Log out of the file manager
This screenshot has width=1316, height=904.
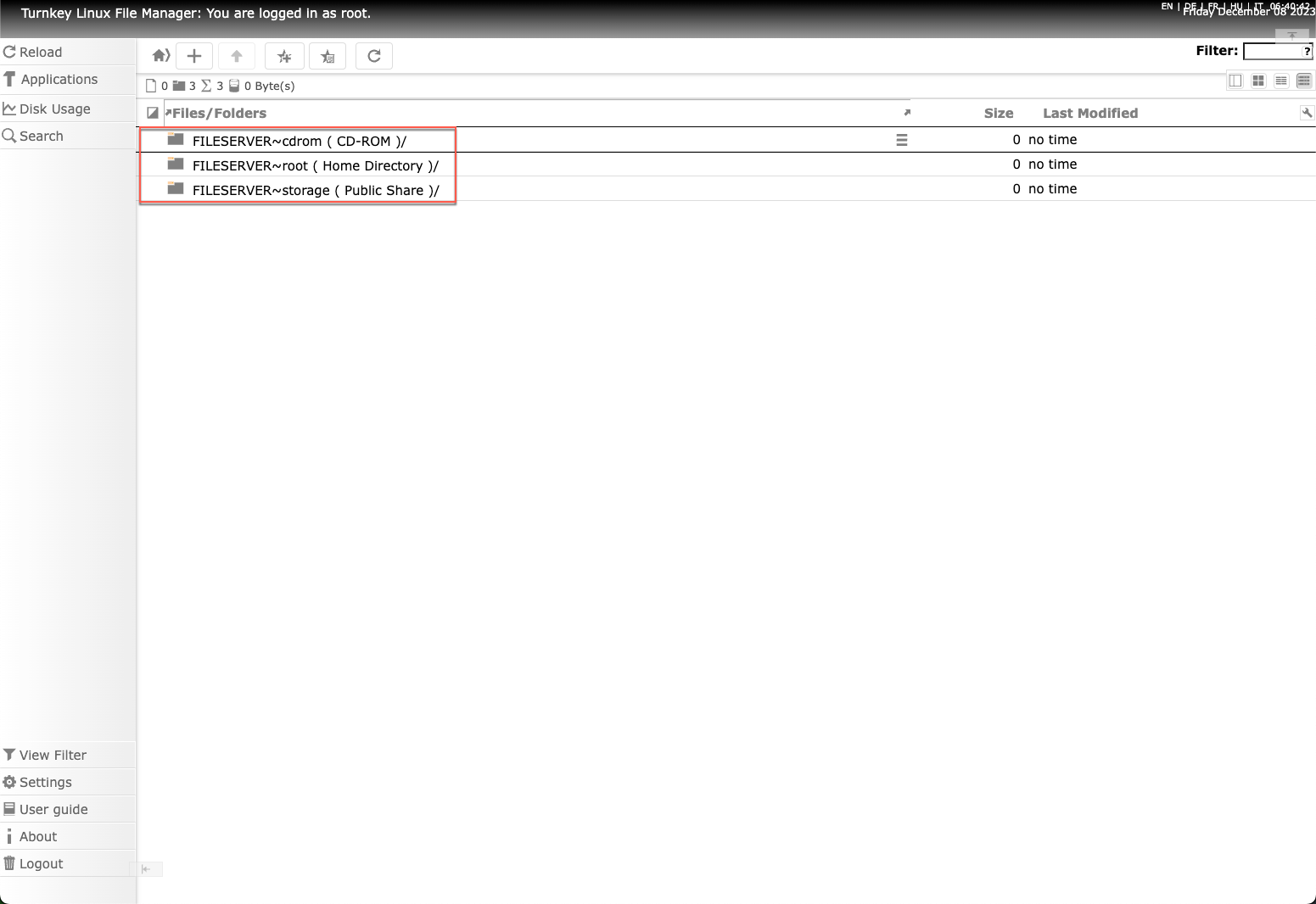(41, 863)
